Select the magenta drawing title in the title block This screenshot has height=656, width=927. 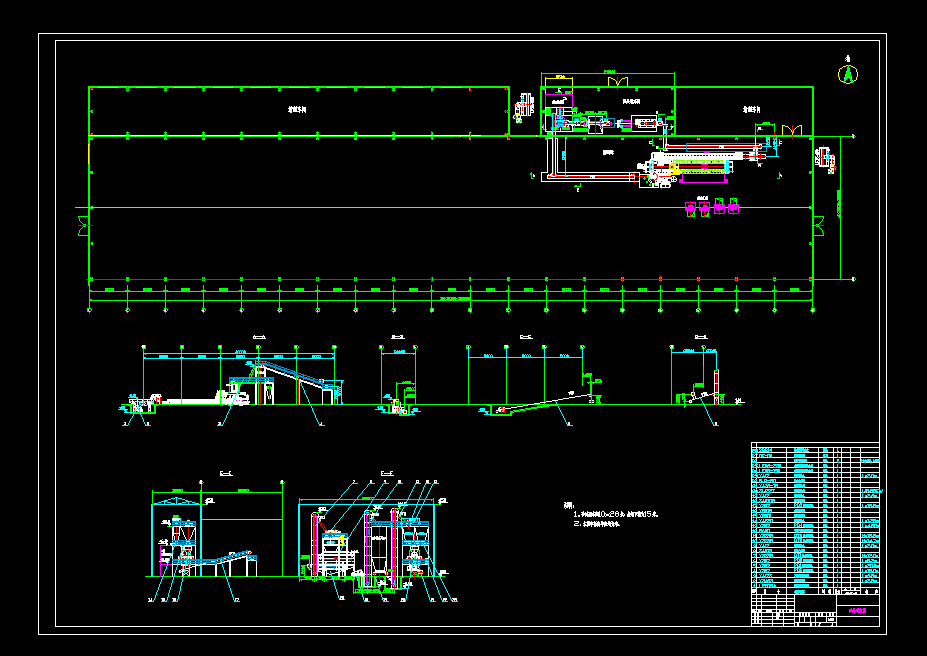pyautogui.click(x=857, y=611)
